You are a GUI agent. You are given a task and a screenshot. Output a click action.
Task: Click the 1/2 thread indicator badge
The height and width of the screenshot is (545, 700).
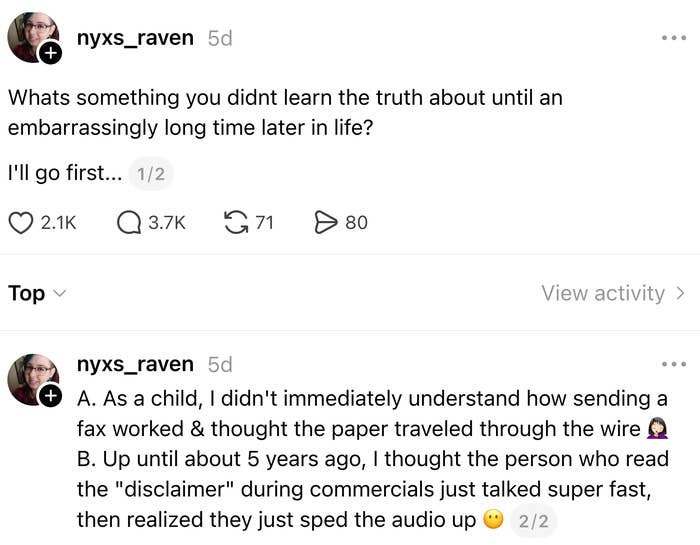click(150, 174)
